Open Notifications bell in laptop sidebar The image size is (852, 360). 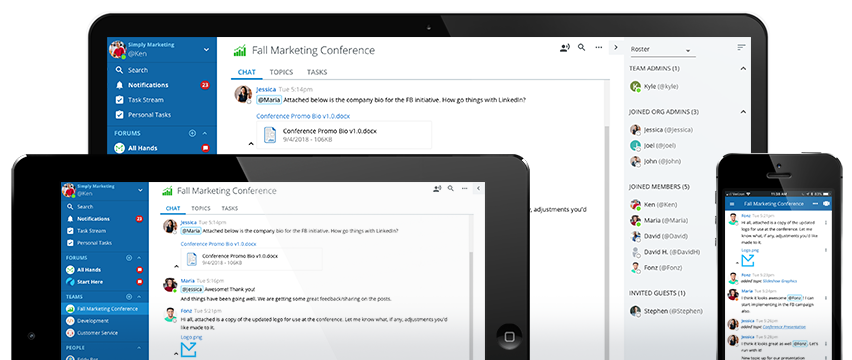pyautogui.click(x=120, y=85)
